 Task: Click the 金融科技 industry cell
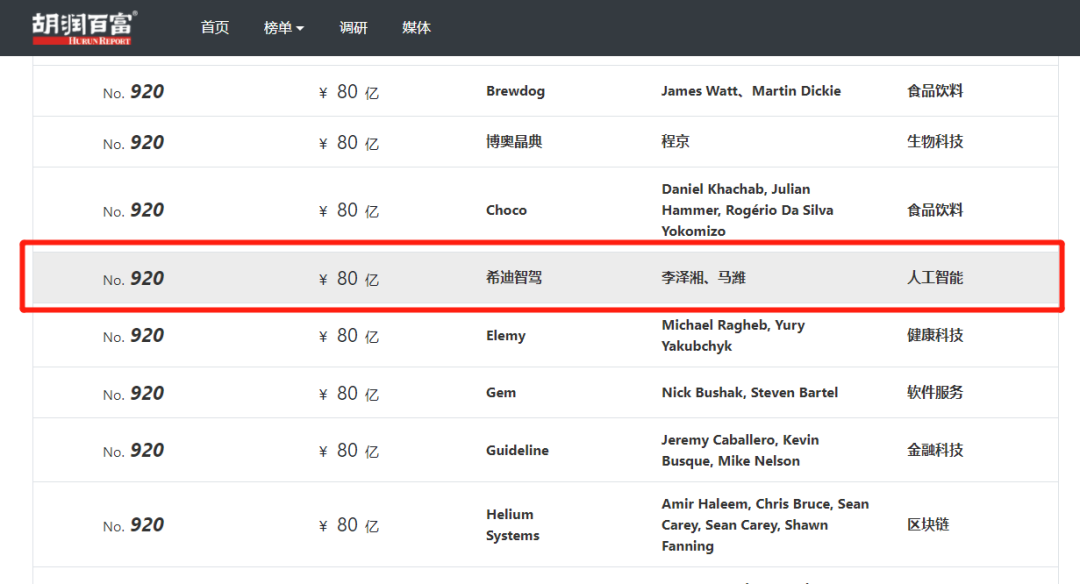tap(935, 450)
